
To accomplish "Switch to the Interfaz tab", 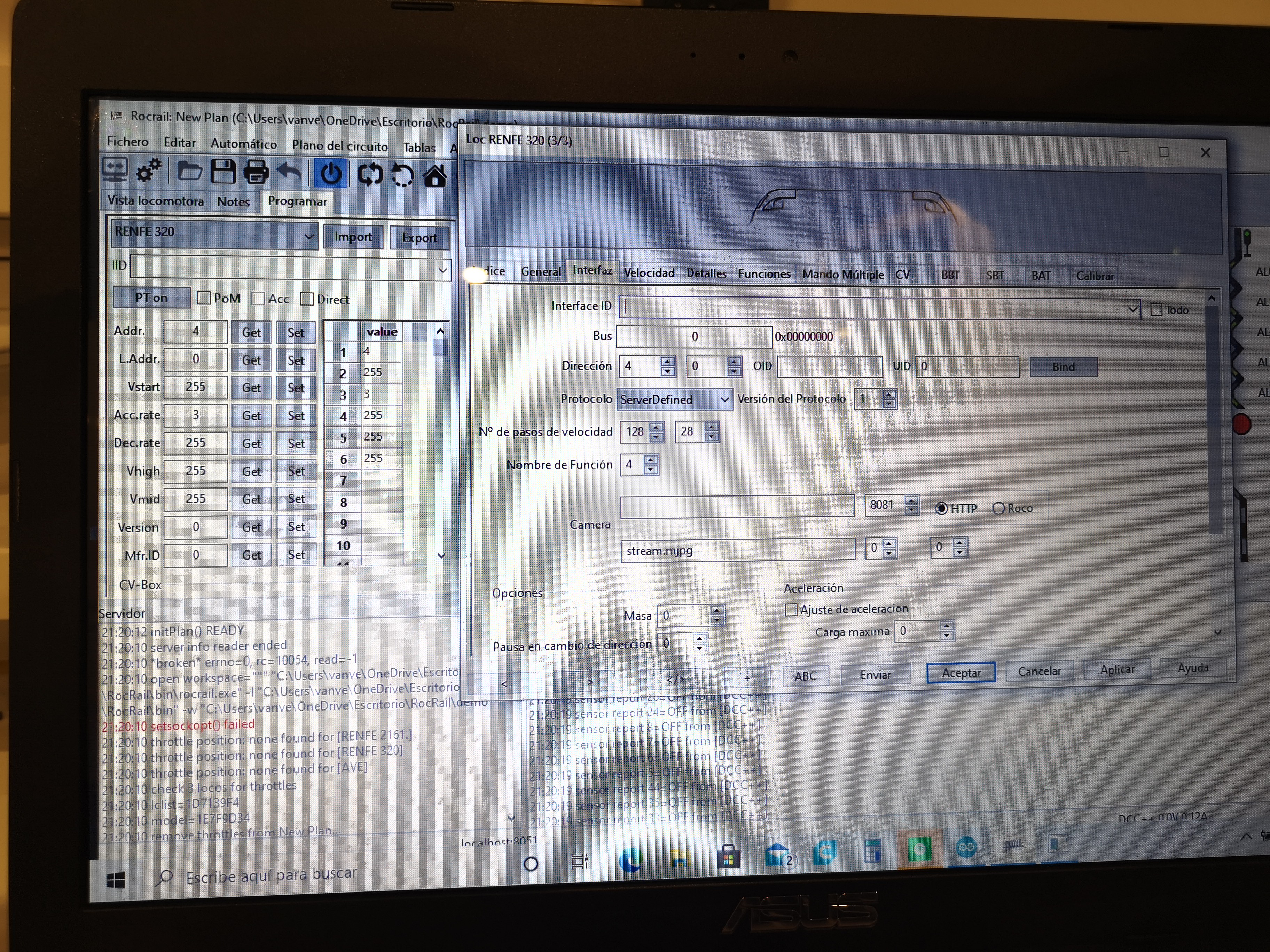I will (x=593, y=270).
